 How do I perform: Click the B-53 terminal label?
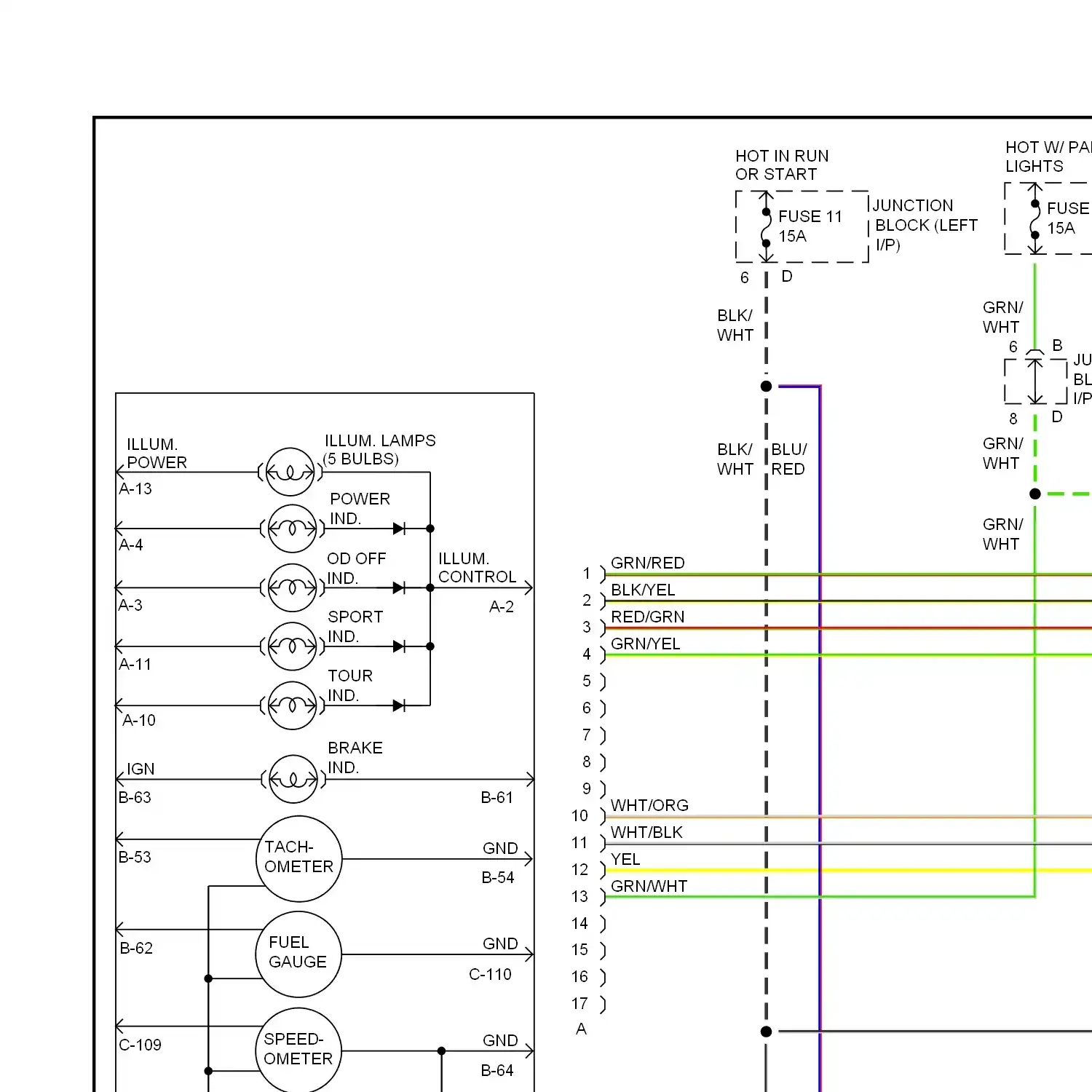point(135,858)
